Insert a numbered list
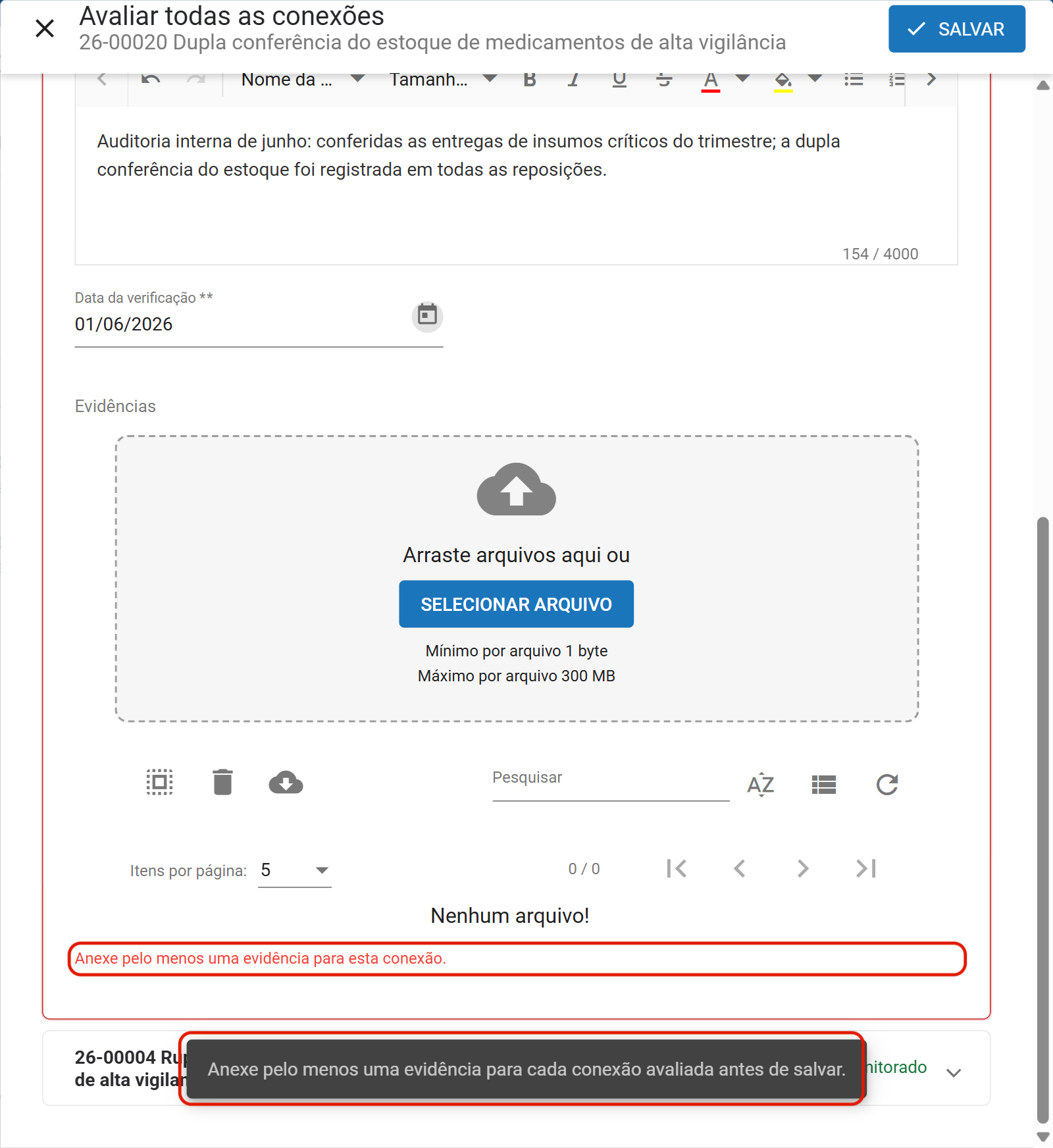This screenshot has height=1148, width=1053. pyautogui.click(x=896, y=80)
